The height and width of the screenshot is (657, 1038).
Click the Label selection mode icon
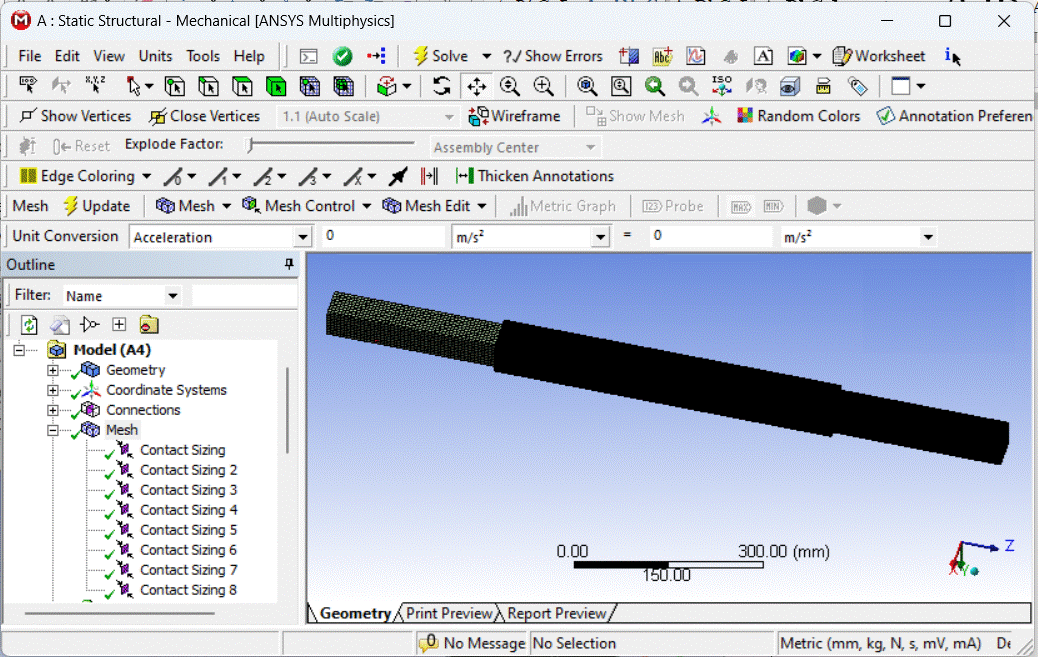pos(28,85)
